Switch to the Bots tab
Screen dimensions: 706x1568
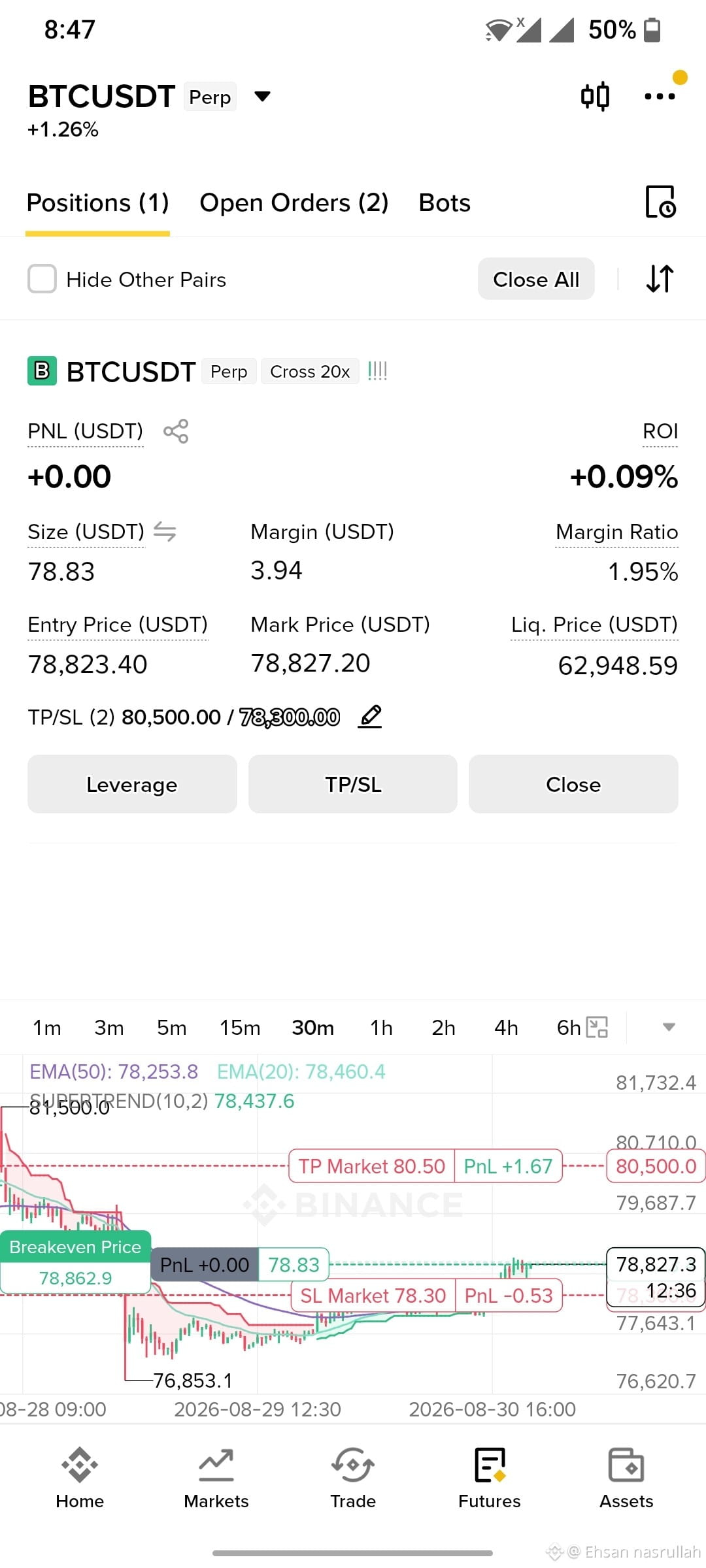445,203
